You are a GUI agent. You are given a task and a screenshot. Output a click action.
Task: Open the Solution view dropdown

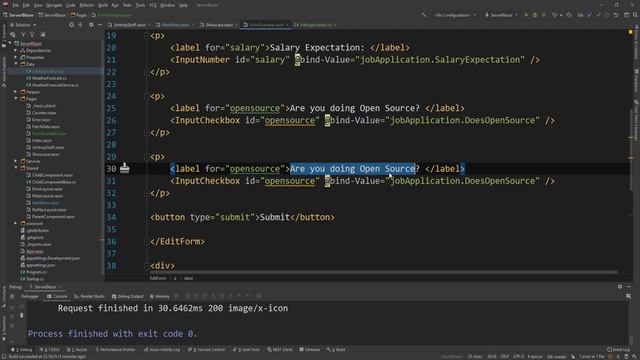(x=23, y=25)
